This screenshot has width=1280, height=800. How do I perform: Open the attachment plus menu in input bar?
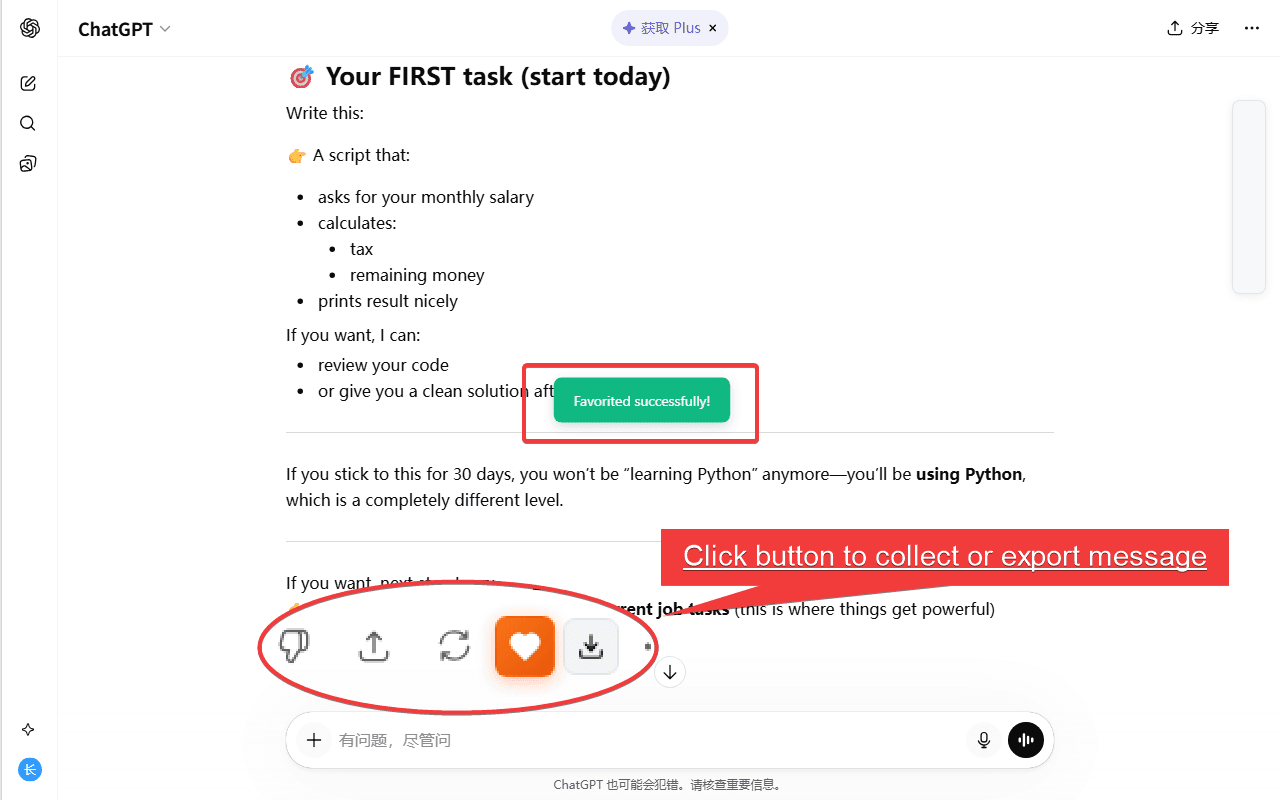tap(313, 739)
